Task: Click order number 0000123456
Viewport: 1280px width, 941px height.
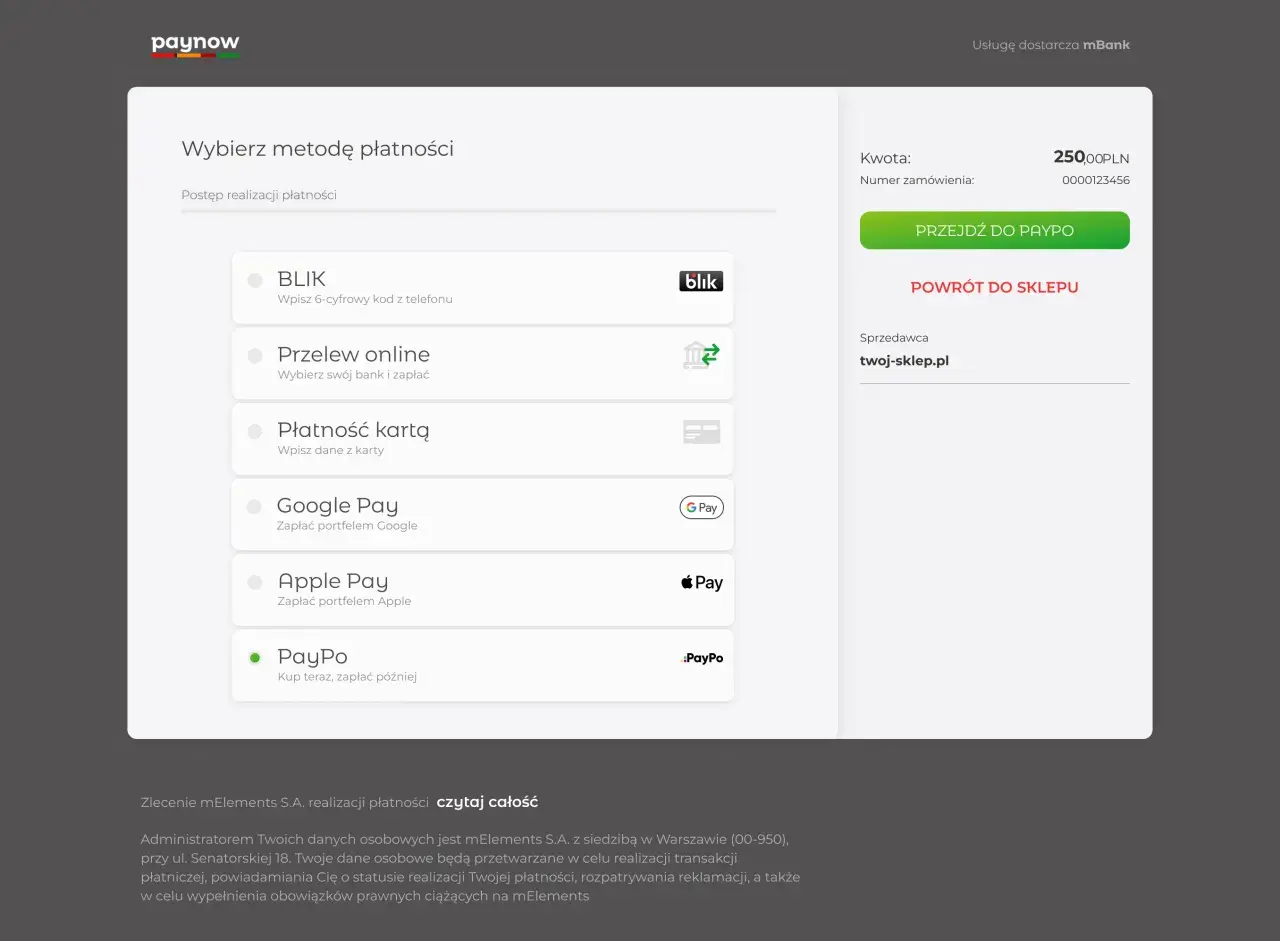Action: pyautogui.click(x=1096, y=180)
